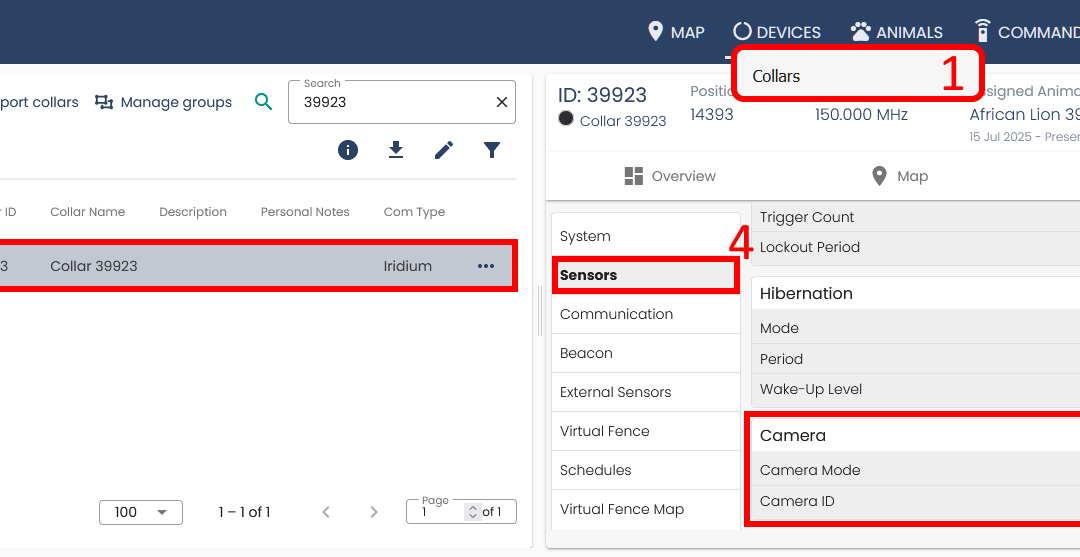Open the filter funnel icon
This screenshot has width=1080, height=557.
coord(492,150)
